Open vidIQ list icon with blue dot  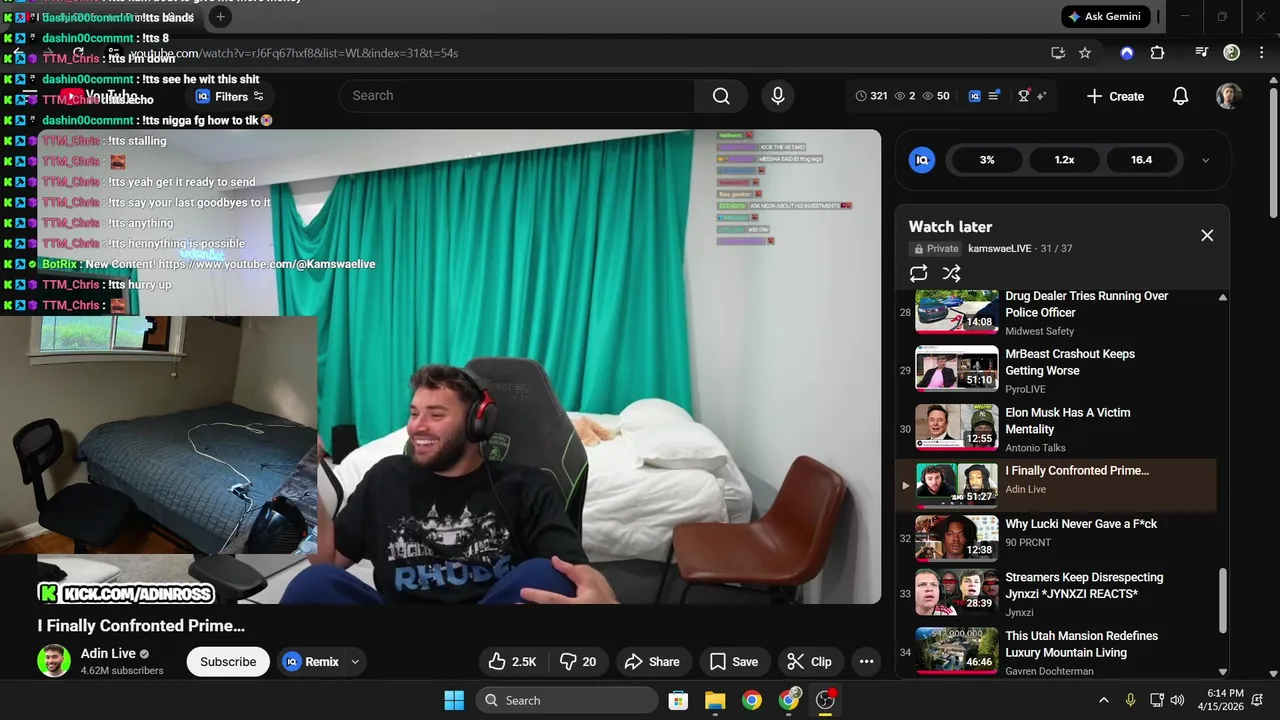point(994,96)
